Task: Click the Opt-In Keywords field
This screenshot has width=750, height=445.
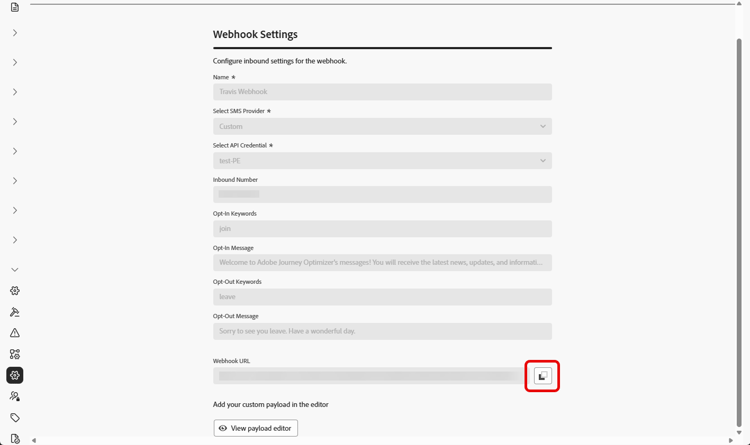Action: point(382,229)
